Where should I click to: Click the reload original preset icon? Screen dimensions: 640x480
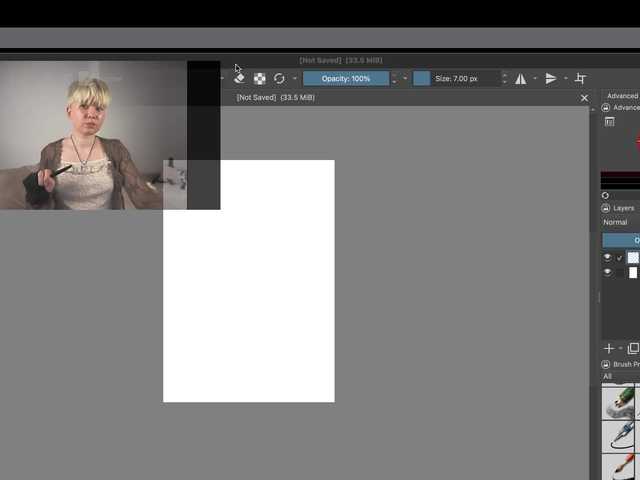tap(279, 78)
